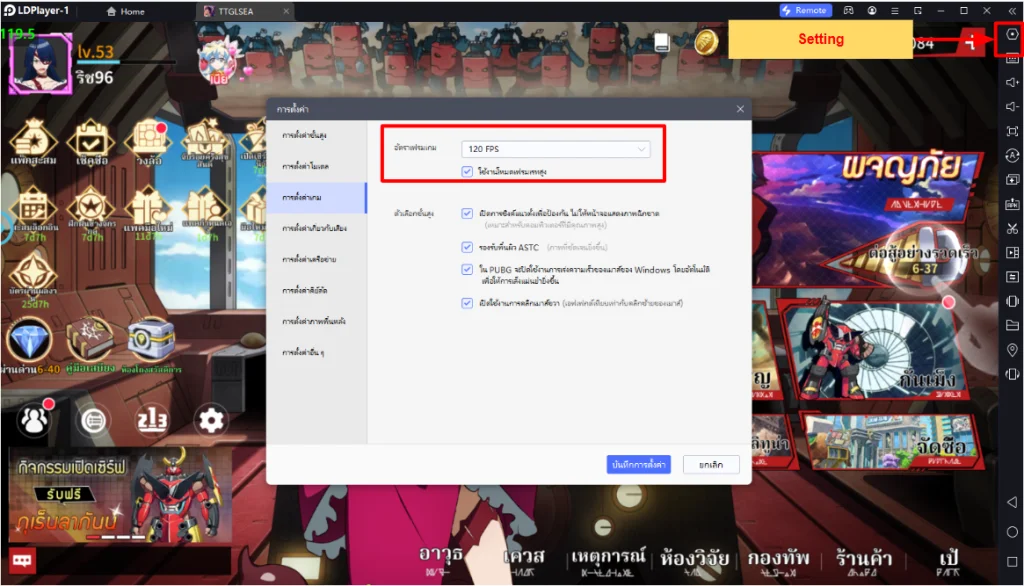Viewport: 1024px width, 586px height.
Task: Open ห้องวิจัย in game bottom menu
Action: point(694,561)
